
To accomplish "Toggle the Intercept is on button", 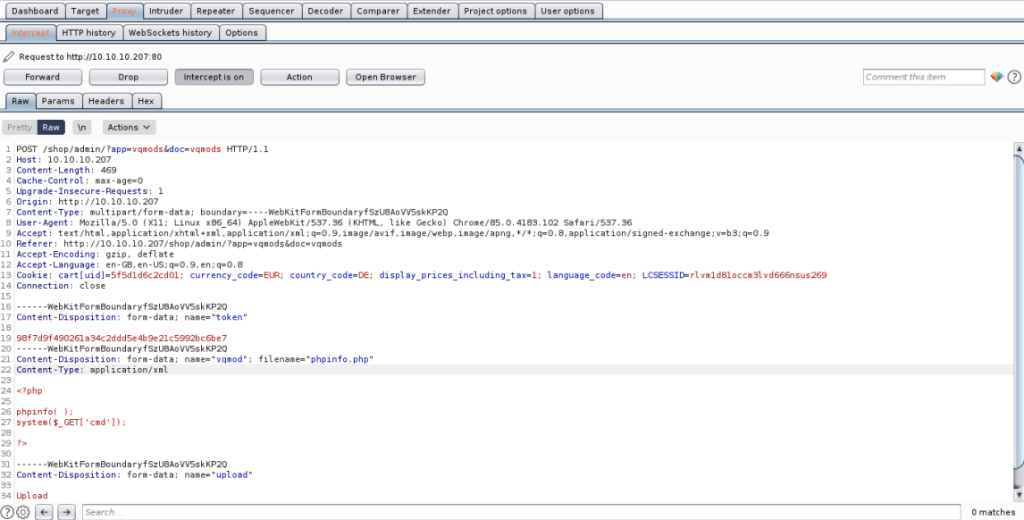I will (214, 77).
